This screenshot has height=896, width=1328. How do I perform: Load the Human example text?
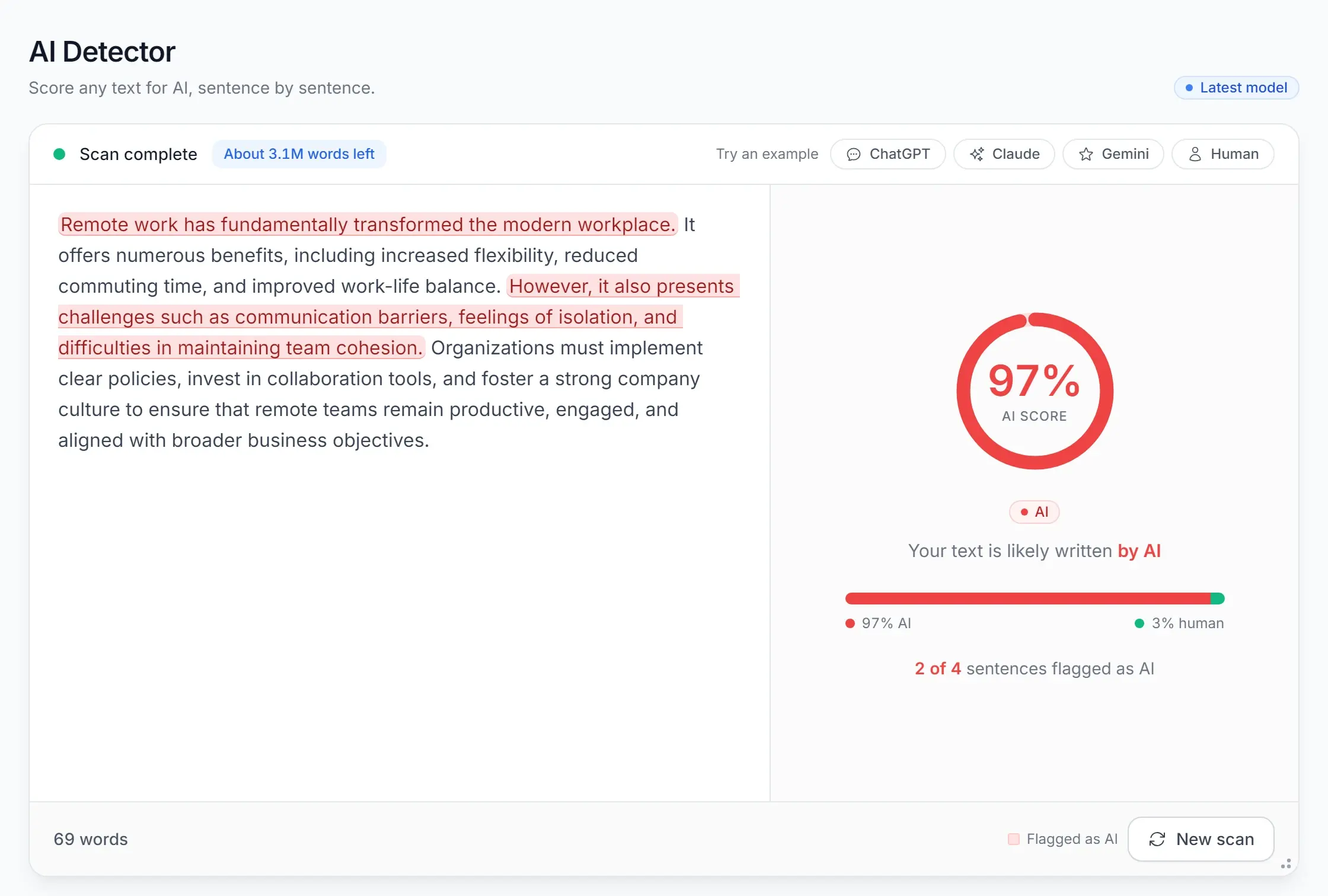[1222, 154]
